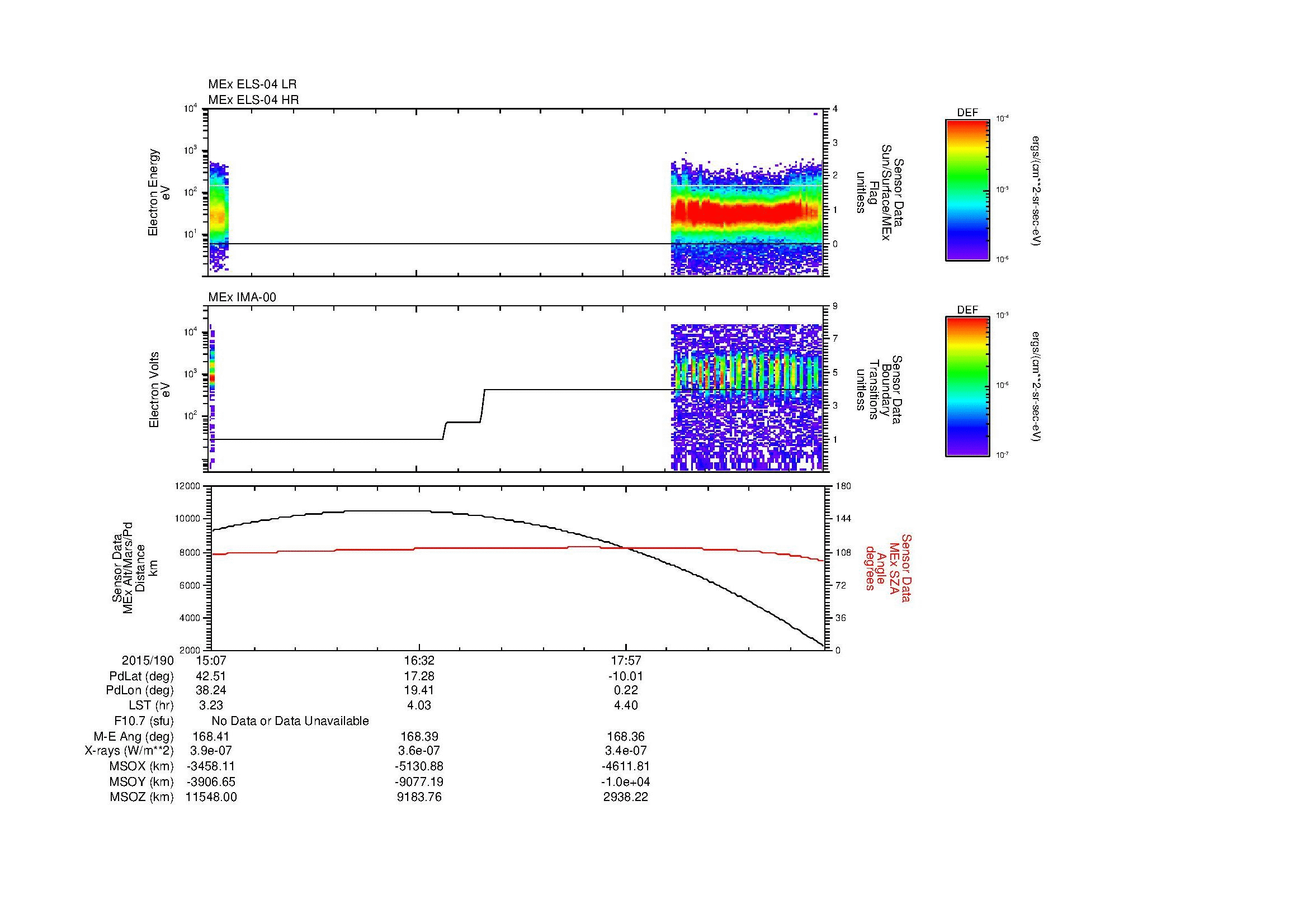
Task: Click the 'Electron Volts eV' axis label
Action: [159, 390]
